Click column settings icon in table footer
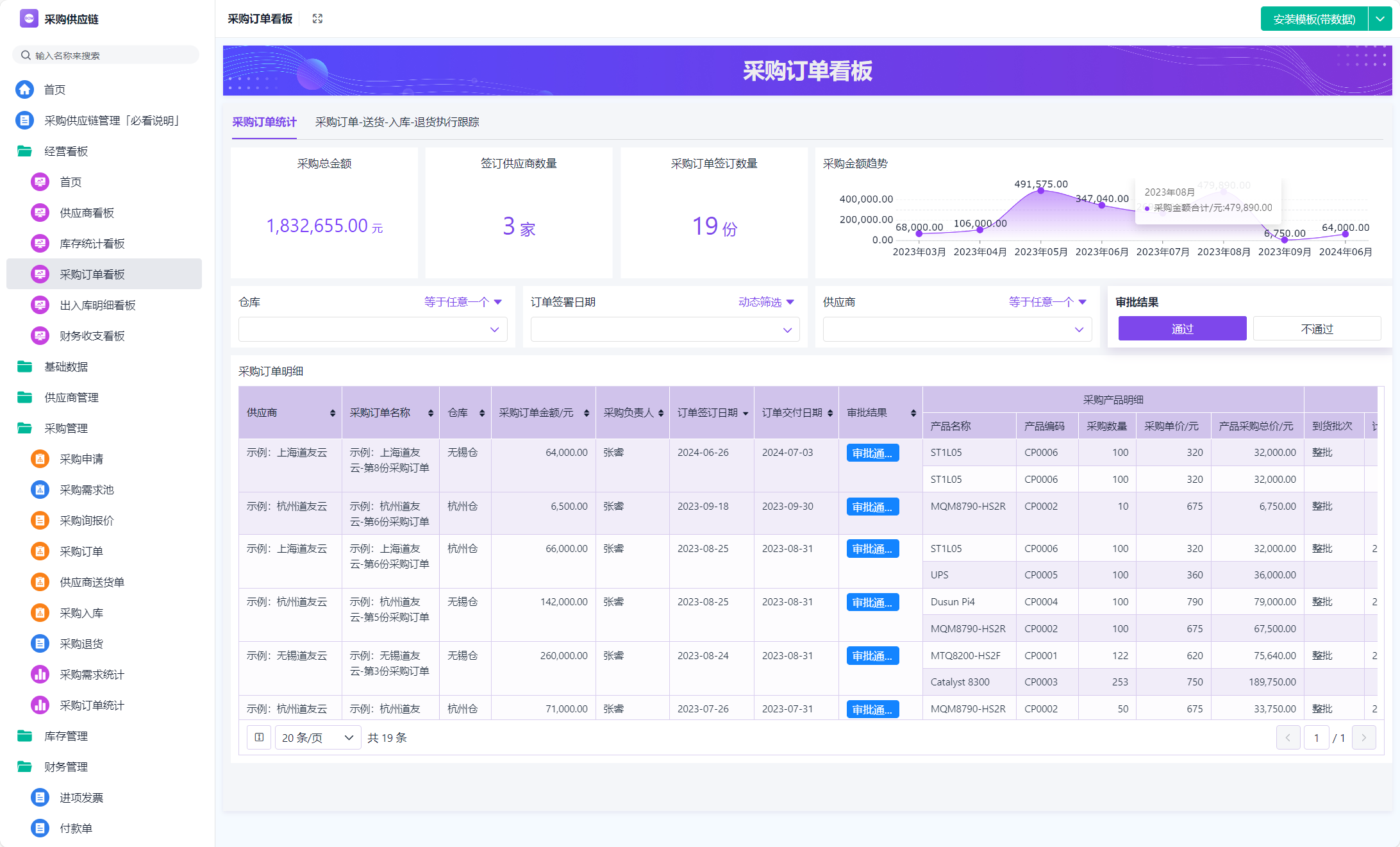 click(259, 737)
